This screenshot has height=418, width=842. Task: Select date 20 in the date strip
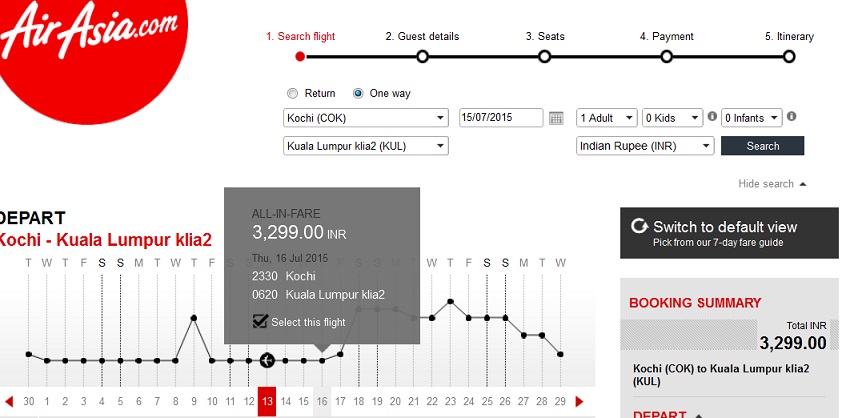tap(395, 401)
